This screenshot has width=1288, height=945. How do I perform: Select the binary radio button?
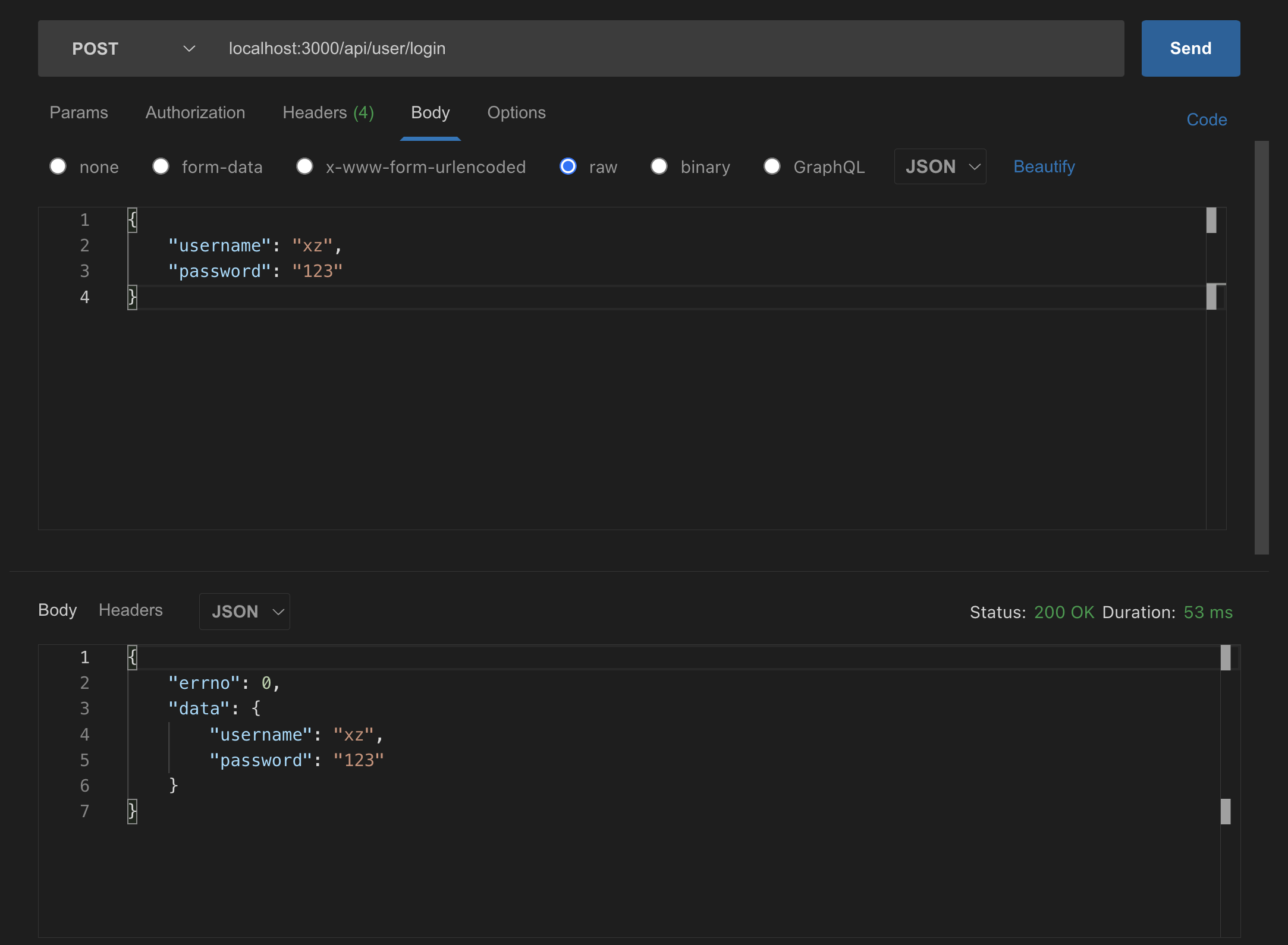coord(659,166)
